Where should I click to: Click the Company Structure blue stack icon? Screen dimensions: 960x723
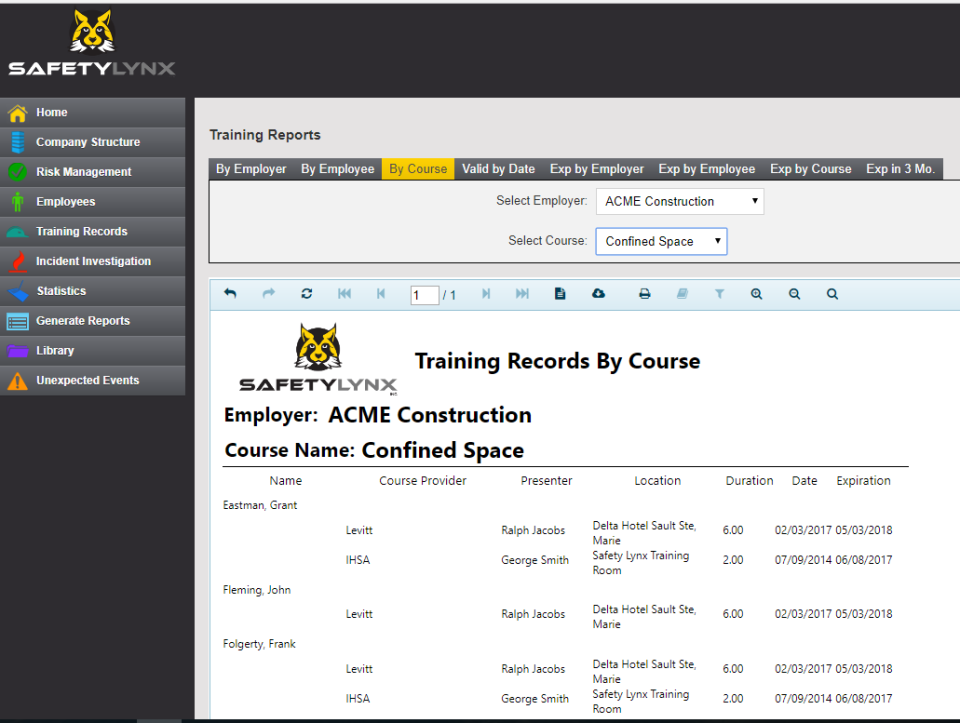(x=18, y=142)
